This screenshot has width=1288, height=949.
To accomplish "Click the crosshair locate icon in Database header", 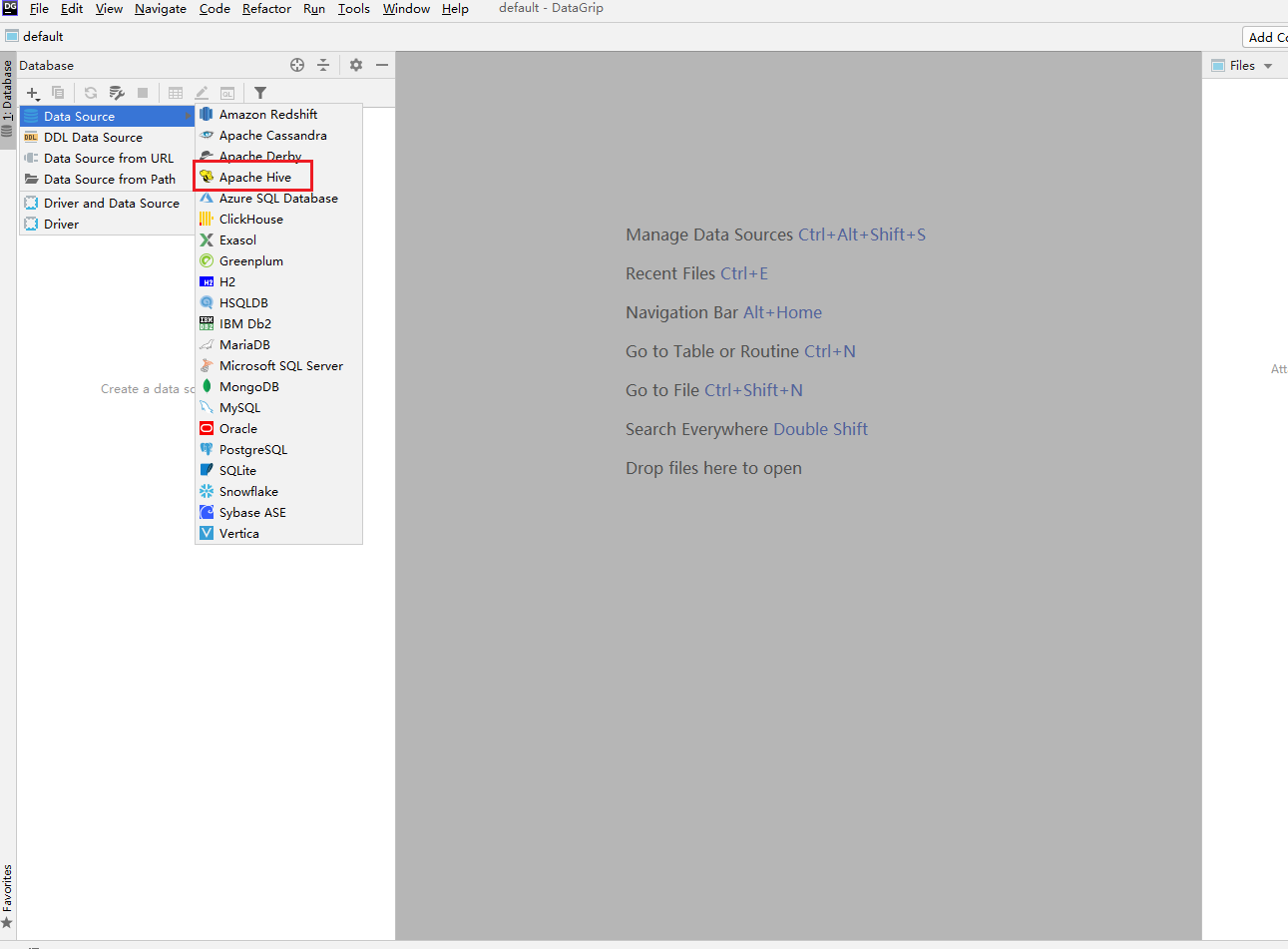I will pyautogui.click(x=297, y=65).
